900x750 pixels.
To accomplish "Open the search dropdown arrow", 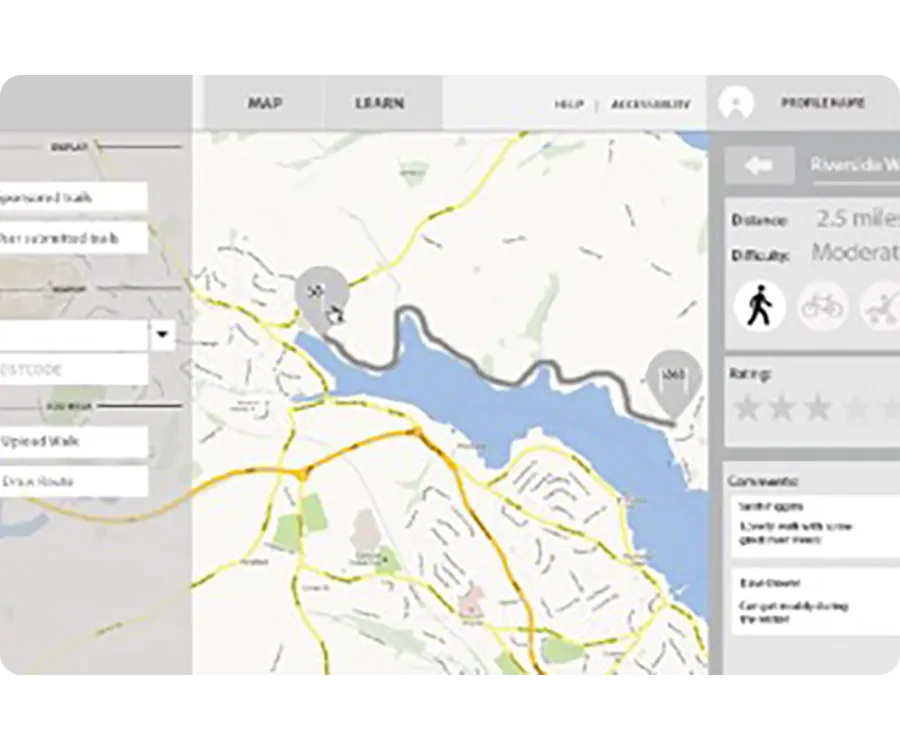I will coord(162,335).
